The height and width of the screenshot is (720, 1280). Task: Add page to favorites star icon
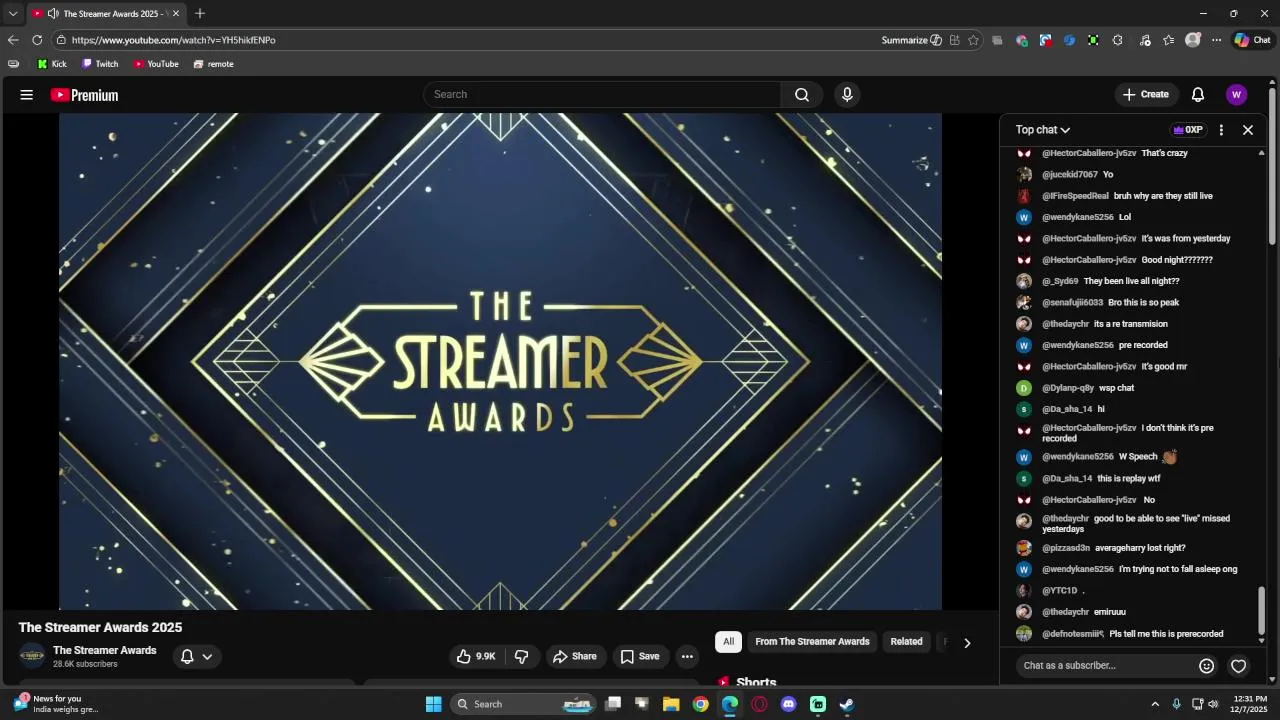(x=973, y=40)
